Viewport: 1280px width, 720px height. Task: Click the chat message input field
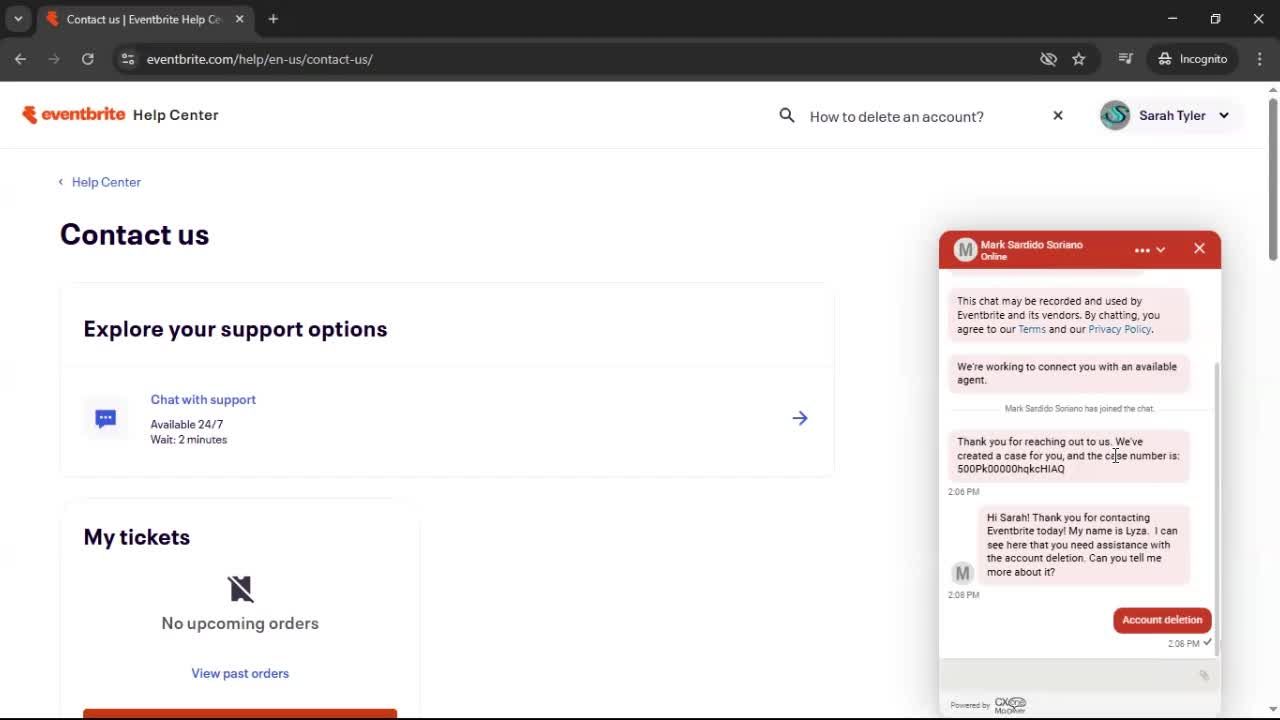(x=1070, y=676)
